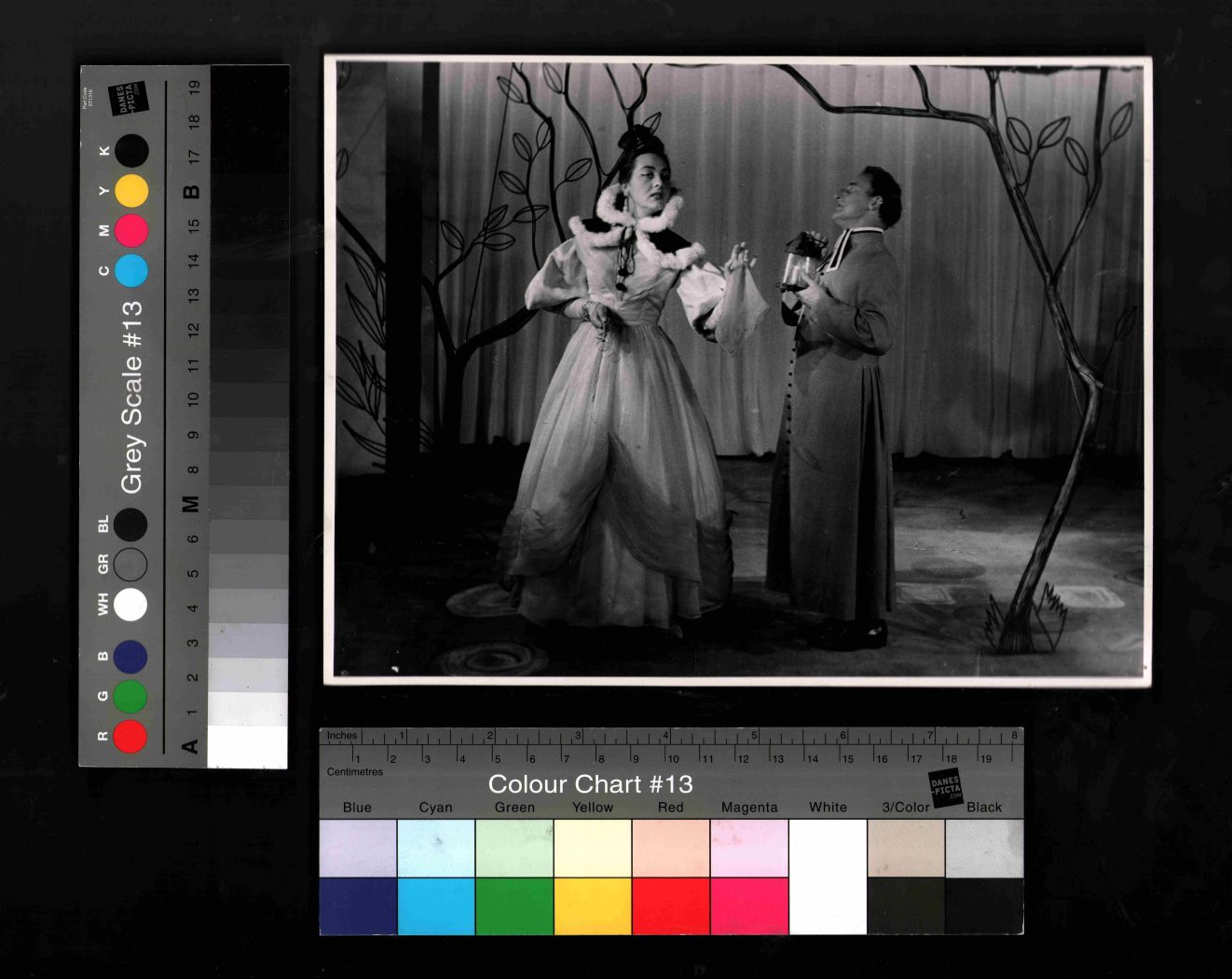Click the cyan circle labeled C
Viewport: 1232px width, 979px height.
tap(131, 270)
